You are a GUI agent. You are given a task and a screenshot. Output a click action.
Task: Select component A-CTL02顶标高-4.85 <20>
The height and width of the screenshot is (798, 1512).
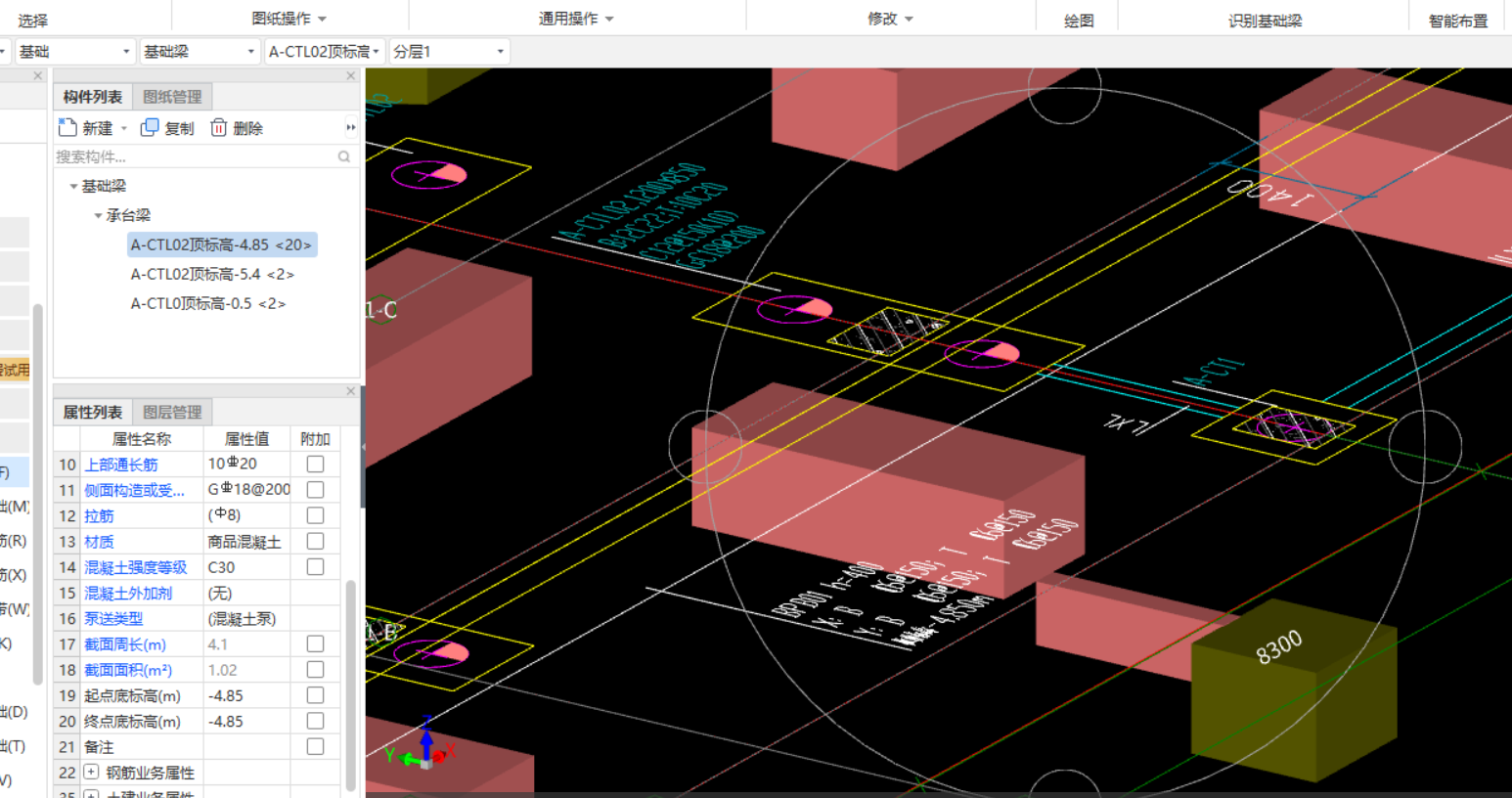pyautogui.click(x=222, y=244)
